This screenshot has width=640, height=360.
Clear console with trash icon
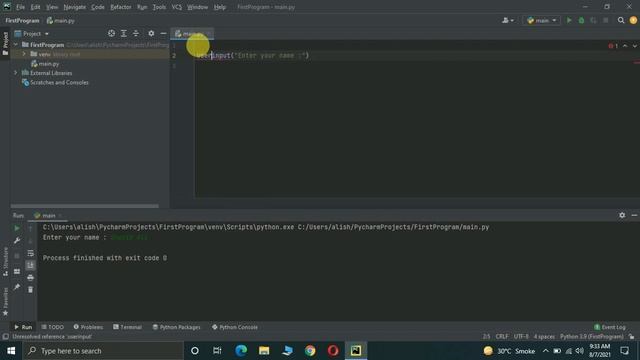point(31,290)
